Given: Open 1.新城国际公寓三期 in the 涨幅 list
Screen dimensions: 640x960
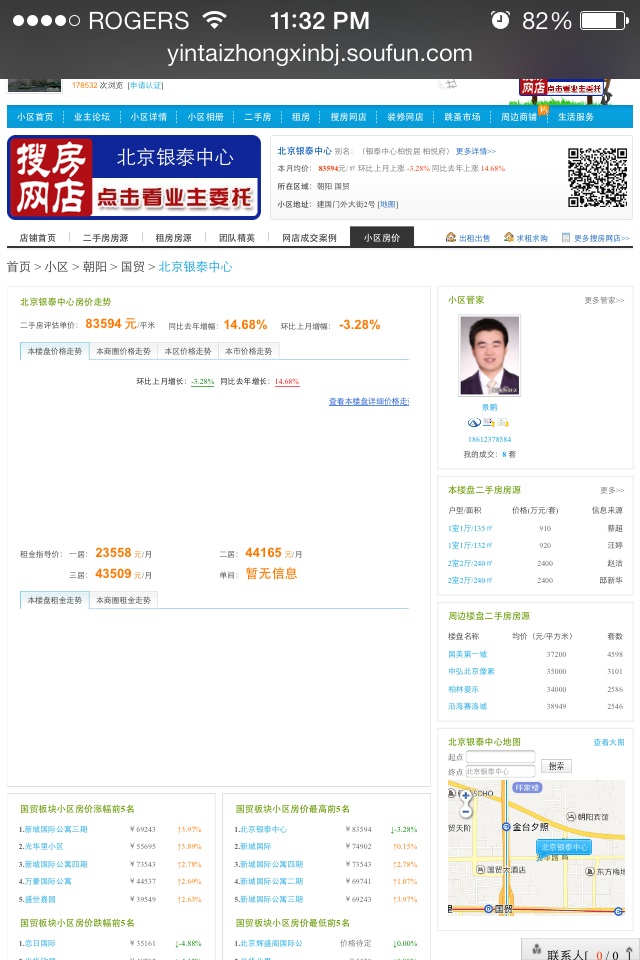Looking at the screenshot, I should [53, 830].
